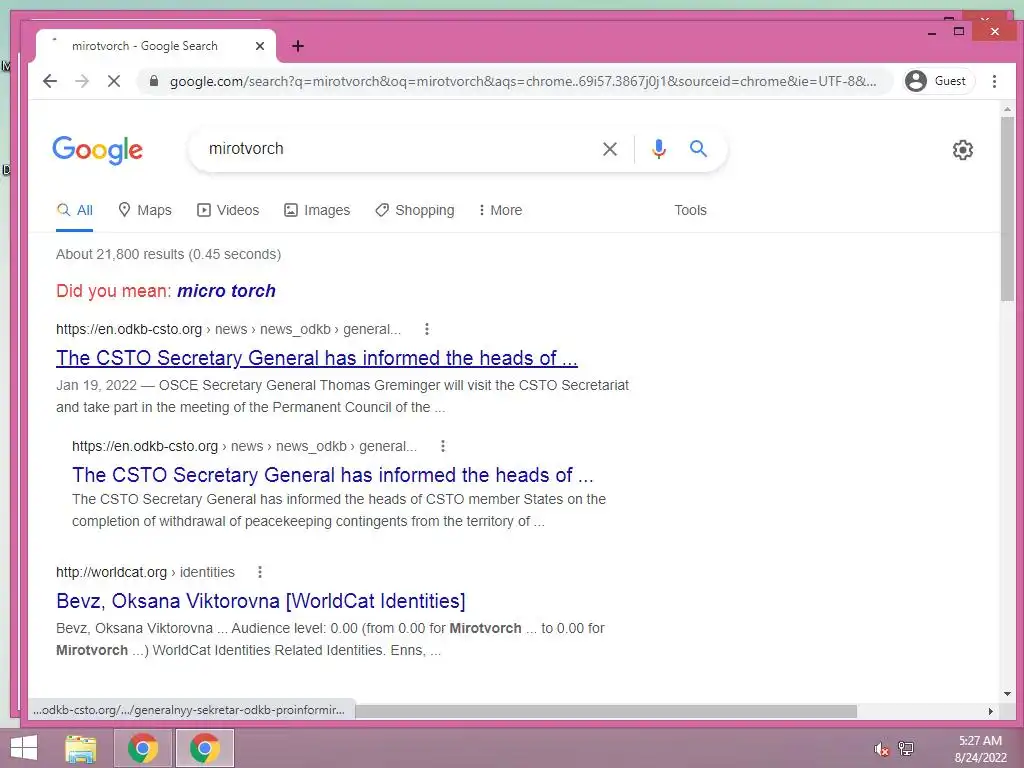
Task: Switch to the Maps tab
Action: click(x=145, y=210)
